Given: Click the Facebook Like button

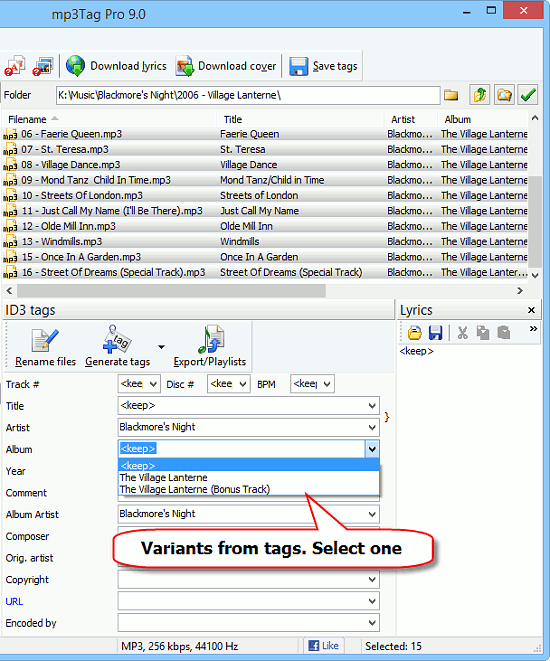Looking at the screenshot, I should pos(324,646).
